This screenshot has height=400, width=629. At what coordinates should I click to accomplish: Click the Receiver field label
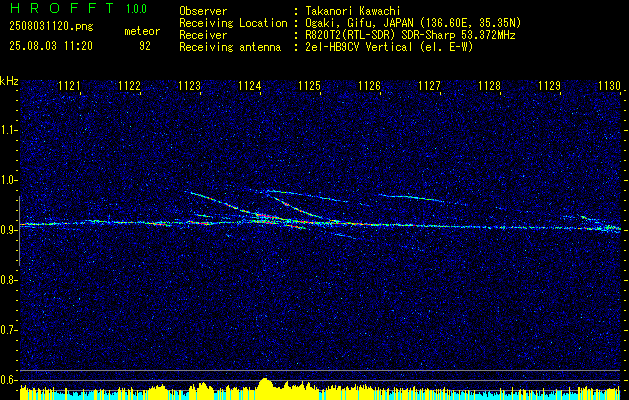click(203, 35)
